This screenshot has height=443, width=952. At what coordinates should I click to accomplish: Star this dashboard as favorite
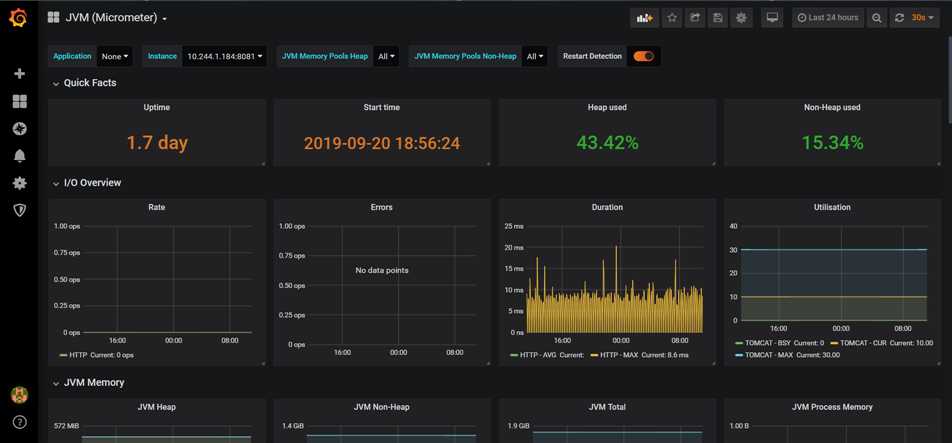[672, 18]
